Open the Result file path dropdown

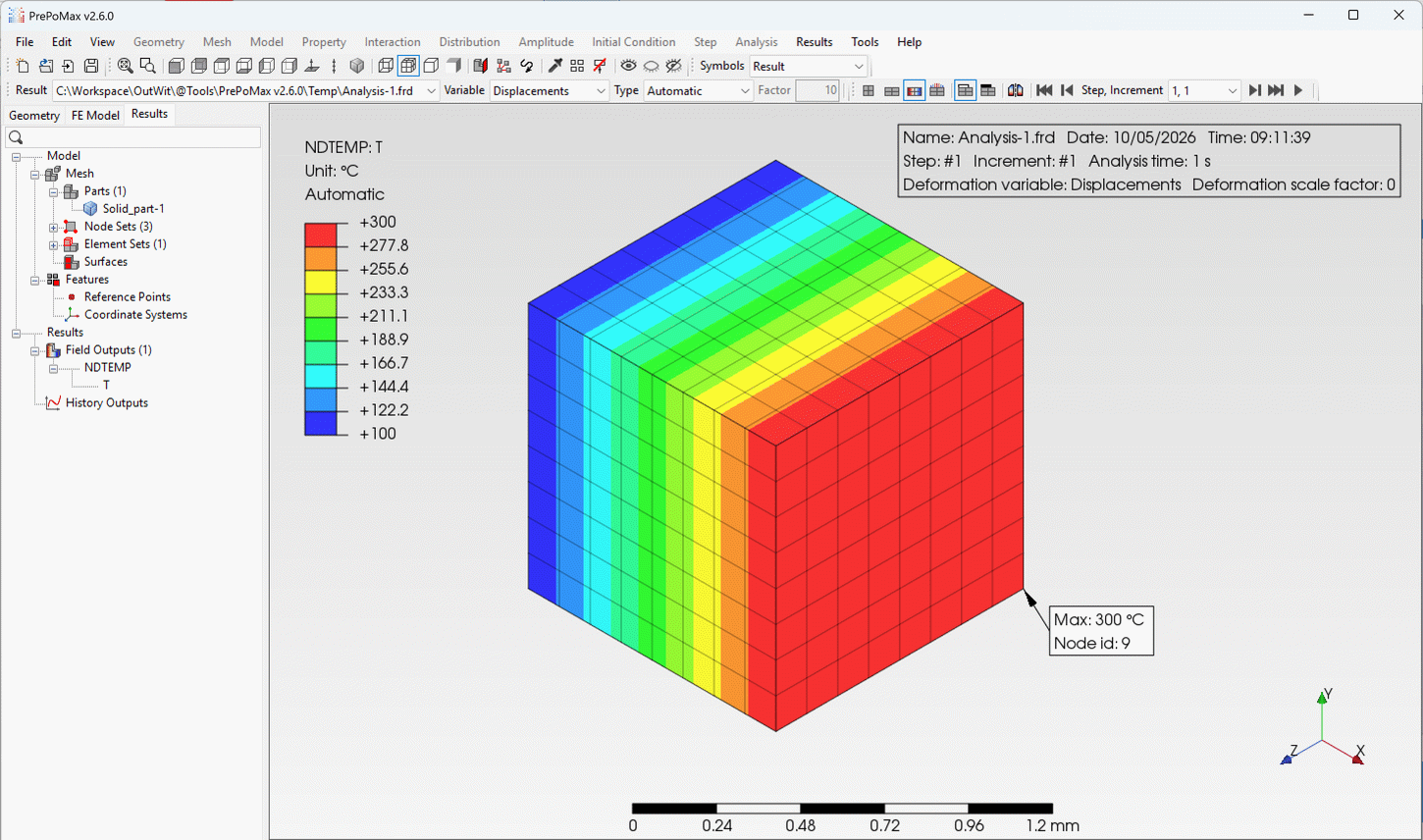[431, 90]
